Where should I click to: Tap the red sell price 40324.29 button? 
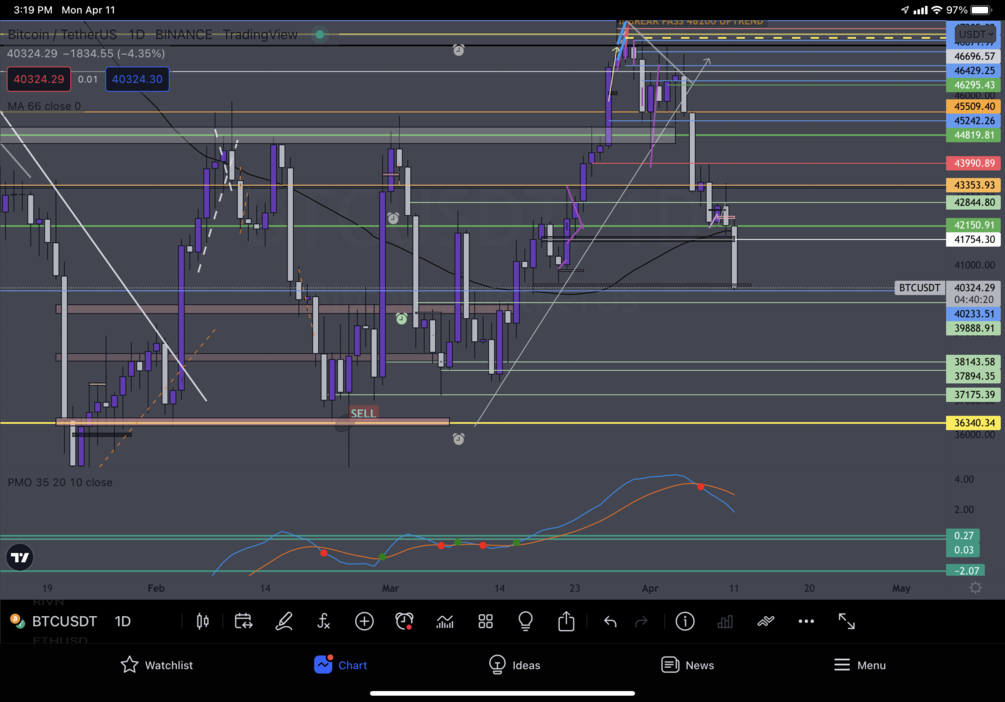point(38,79)
